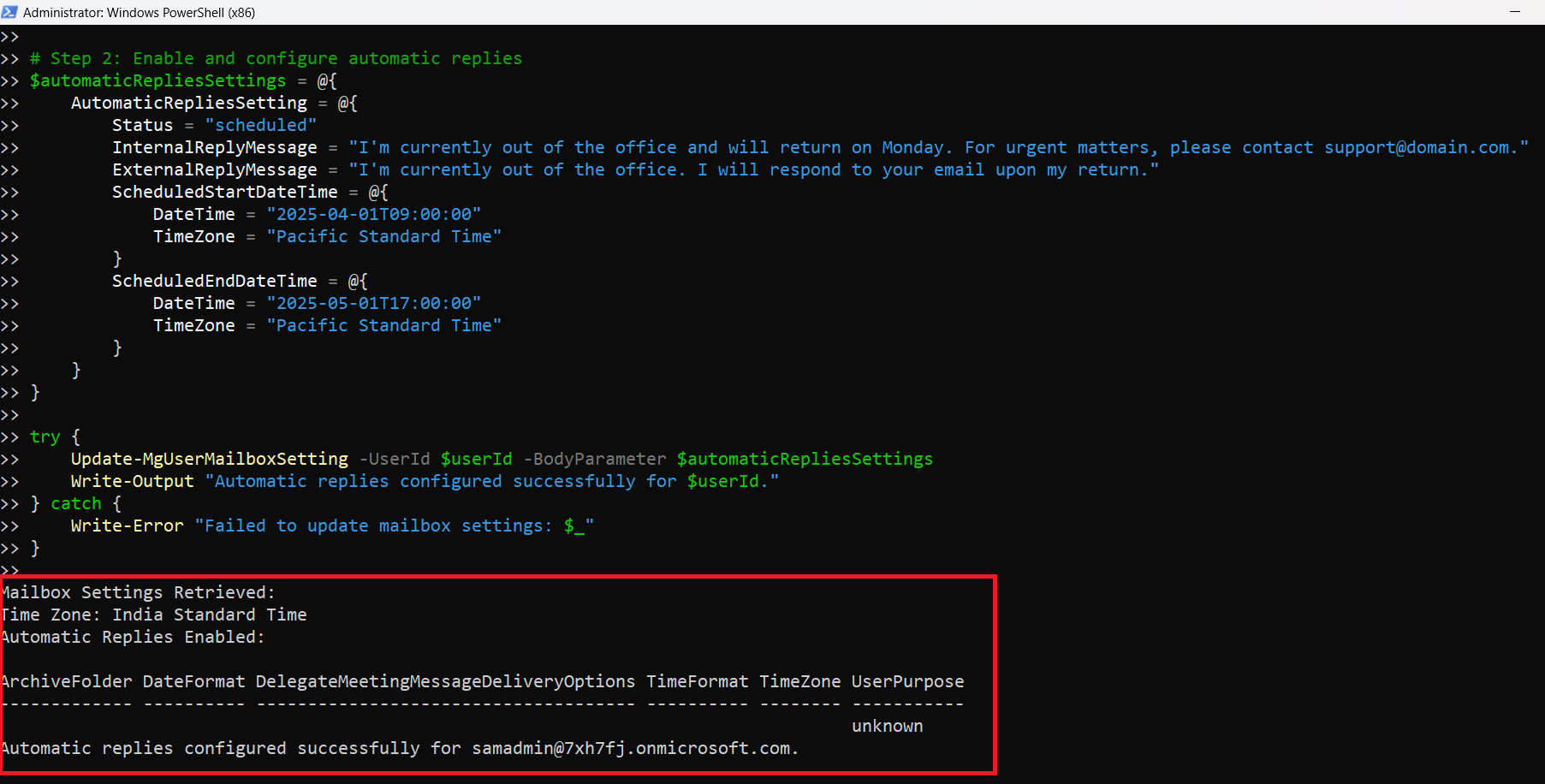Click support@domain.com in the reply message
Image resolution: width=1545 pixels, height=784 pixels.
pyautogui.click(x=1417, y=147)
